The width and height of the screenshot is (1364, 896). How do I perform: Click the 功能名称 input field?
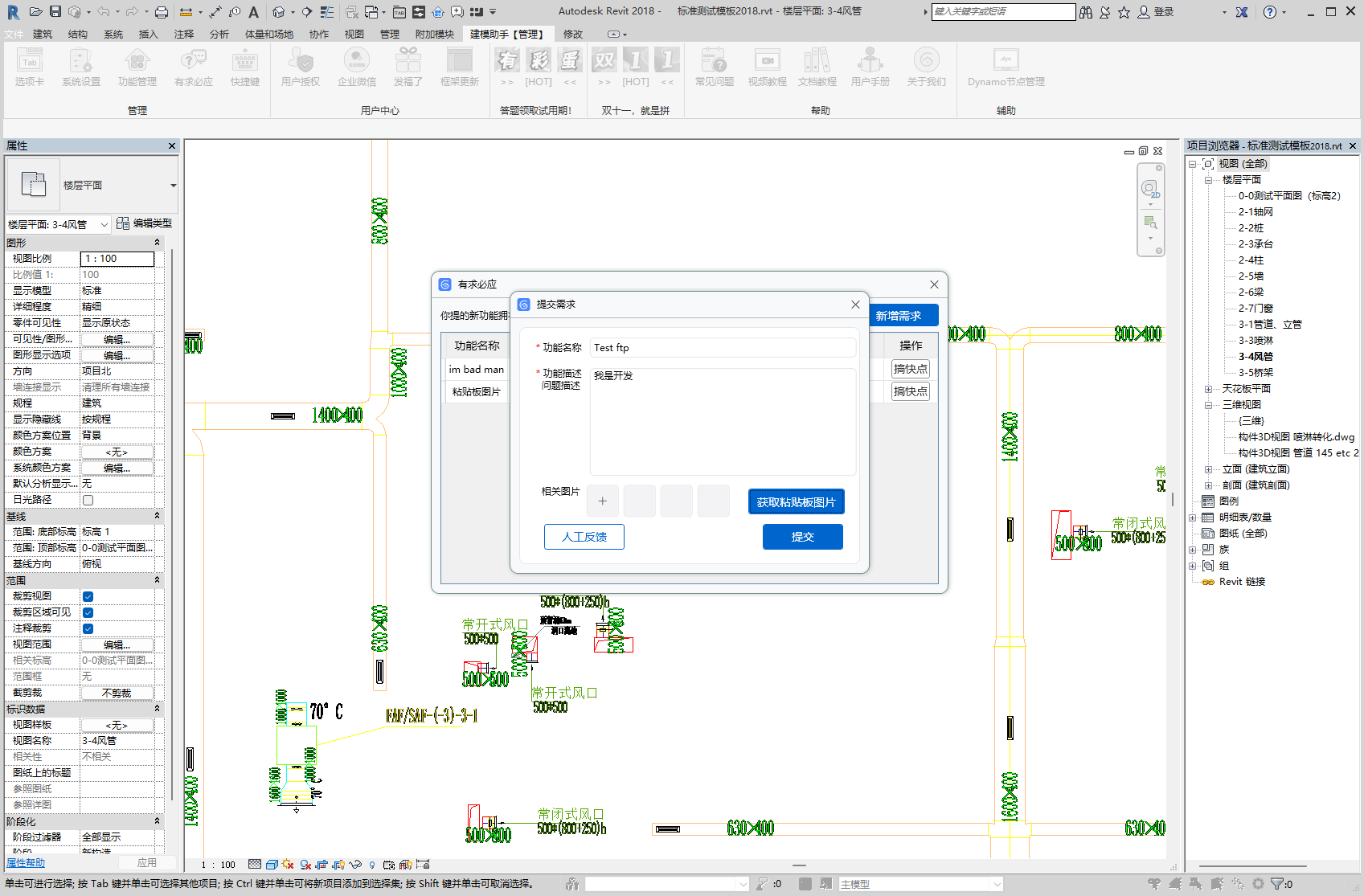[722, 348]
